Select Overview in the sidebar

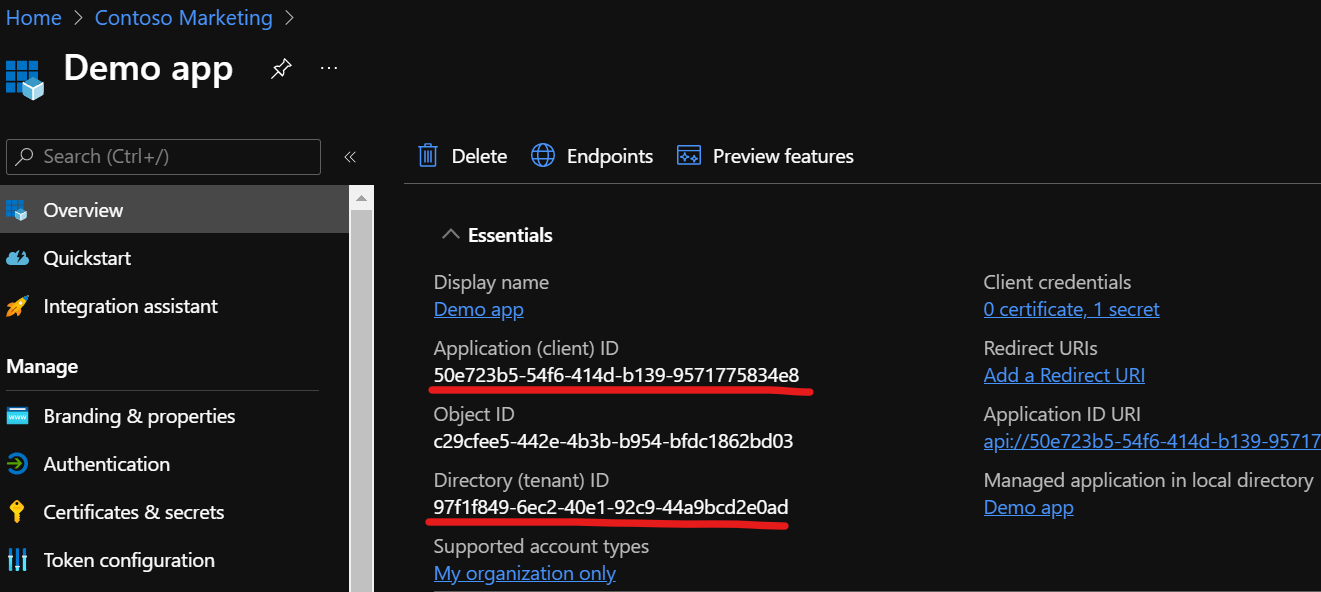(174, 210)
